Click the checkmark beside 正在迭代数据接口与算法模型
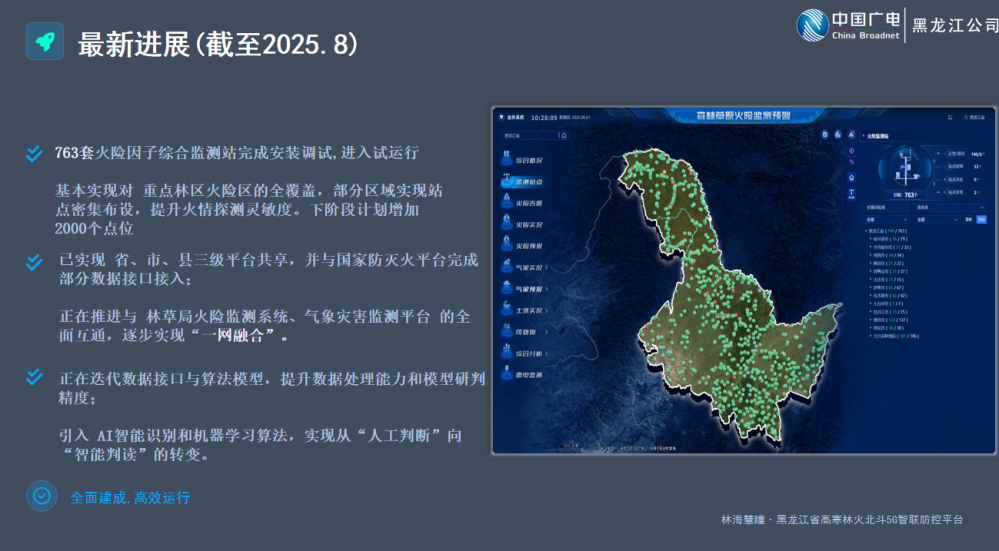 pos(35,377)
